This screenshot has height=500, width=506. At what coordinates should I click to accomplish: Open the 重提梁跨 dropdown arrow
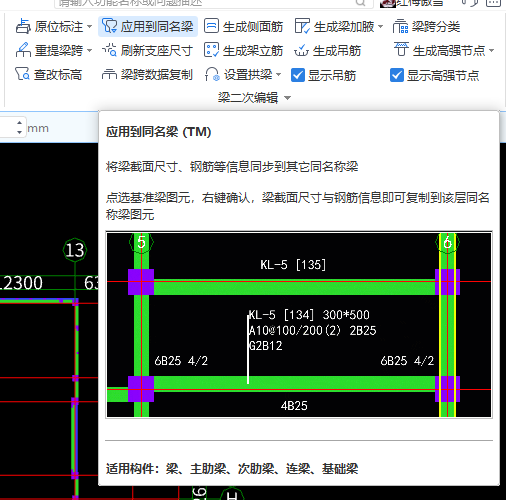pos(89,51)
